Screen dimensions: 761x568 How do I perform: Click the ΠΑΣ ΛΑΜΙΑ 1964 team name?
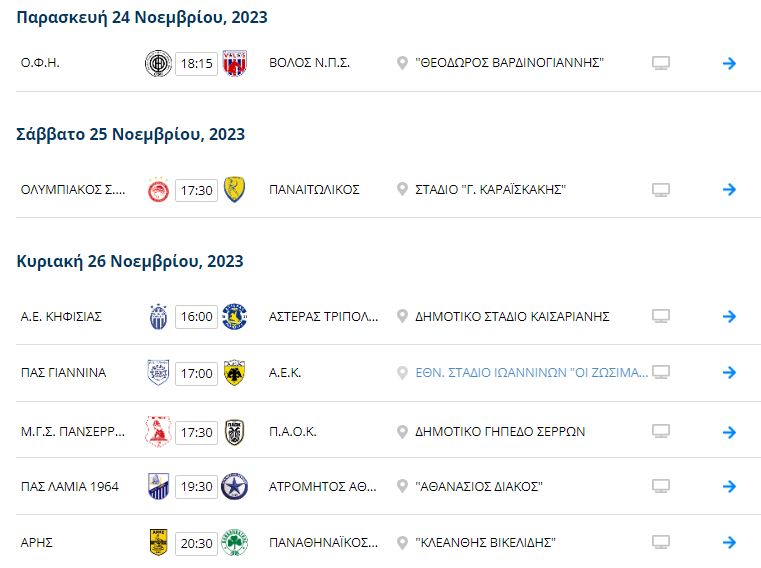click(69, 486)
